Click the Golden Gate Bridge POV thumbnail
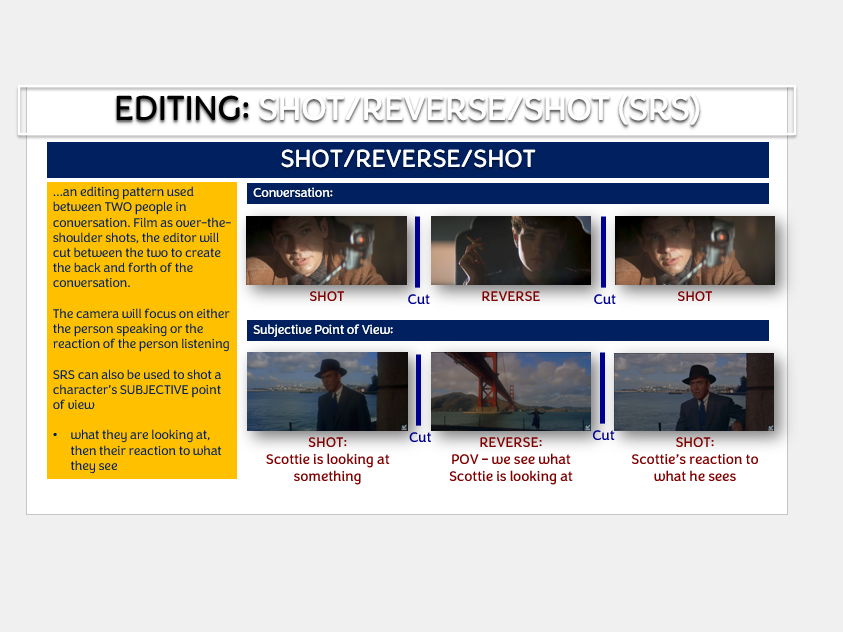843x632 pixels. click(511, 391)
